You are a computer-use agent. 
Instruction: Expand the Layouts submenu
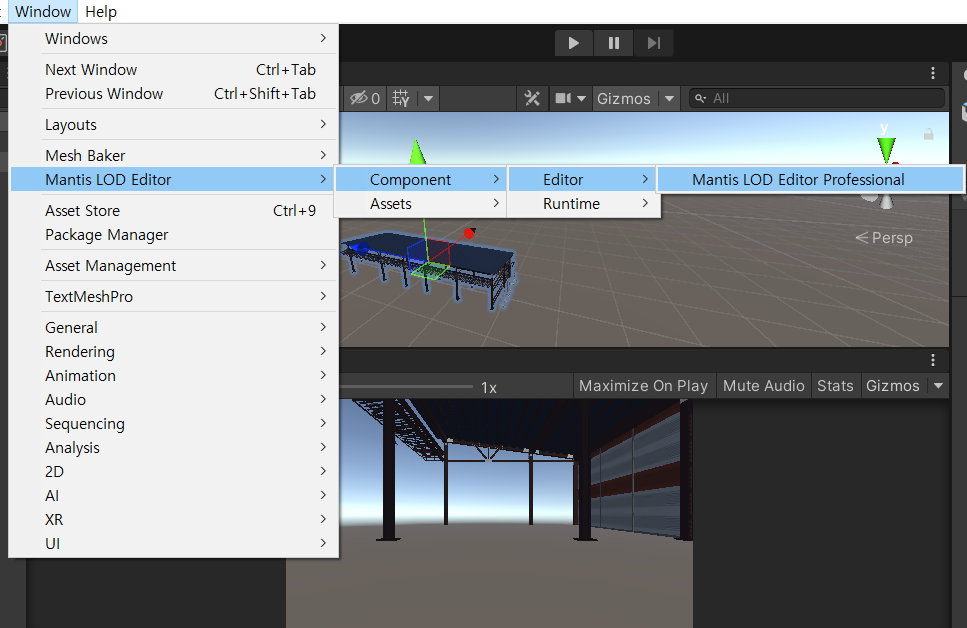[x=173, y=125]
